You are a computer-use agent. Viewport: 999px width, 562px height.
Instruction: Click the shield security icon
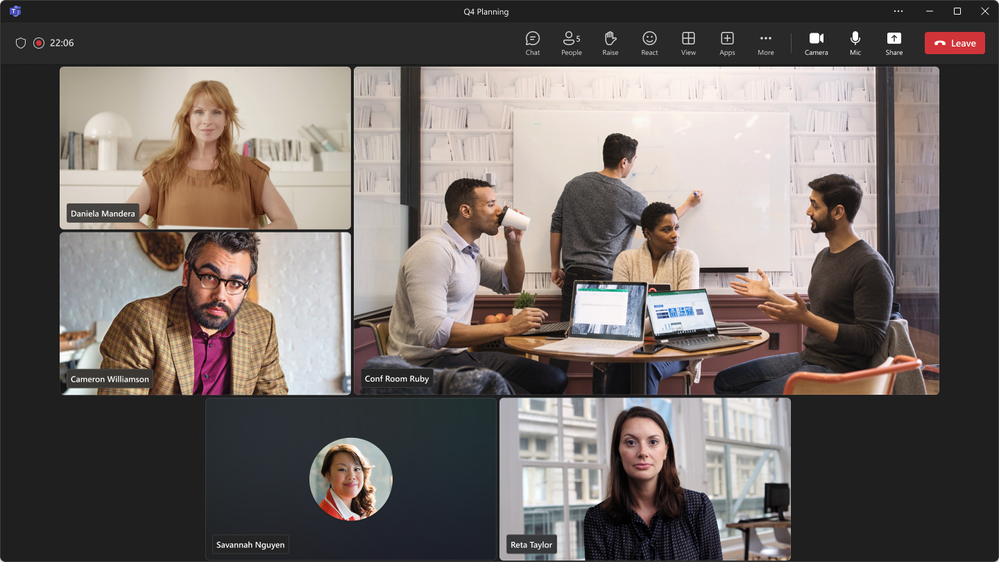[21, 43]
